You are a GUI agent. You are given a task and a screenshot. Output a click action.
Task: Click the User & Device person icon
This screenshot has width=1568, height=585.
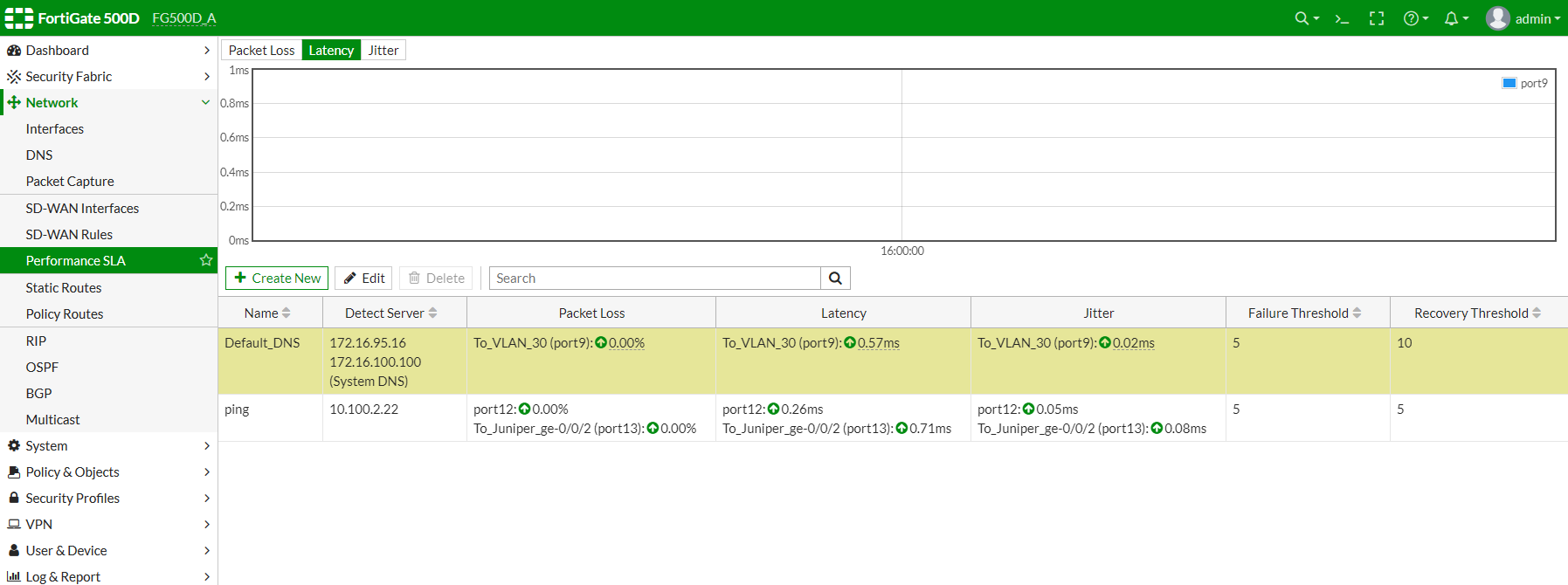pos(14,550)
